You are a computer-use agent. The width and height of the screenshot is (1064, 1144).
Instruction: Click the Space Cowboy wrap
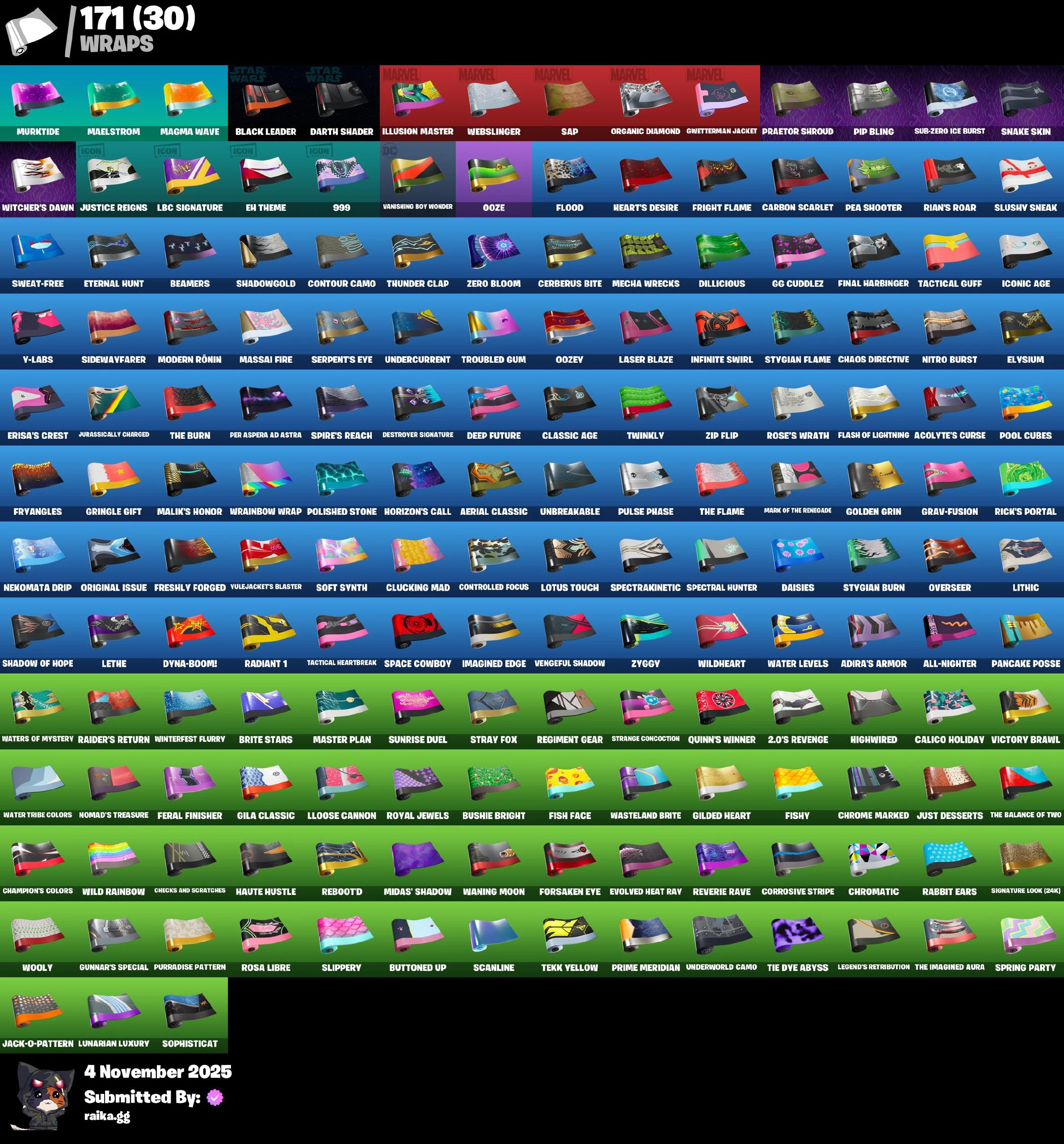point(418,631)
